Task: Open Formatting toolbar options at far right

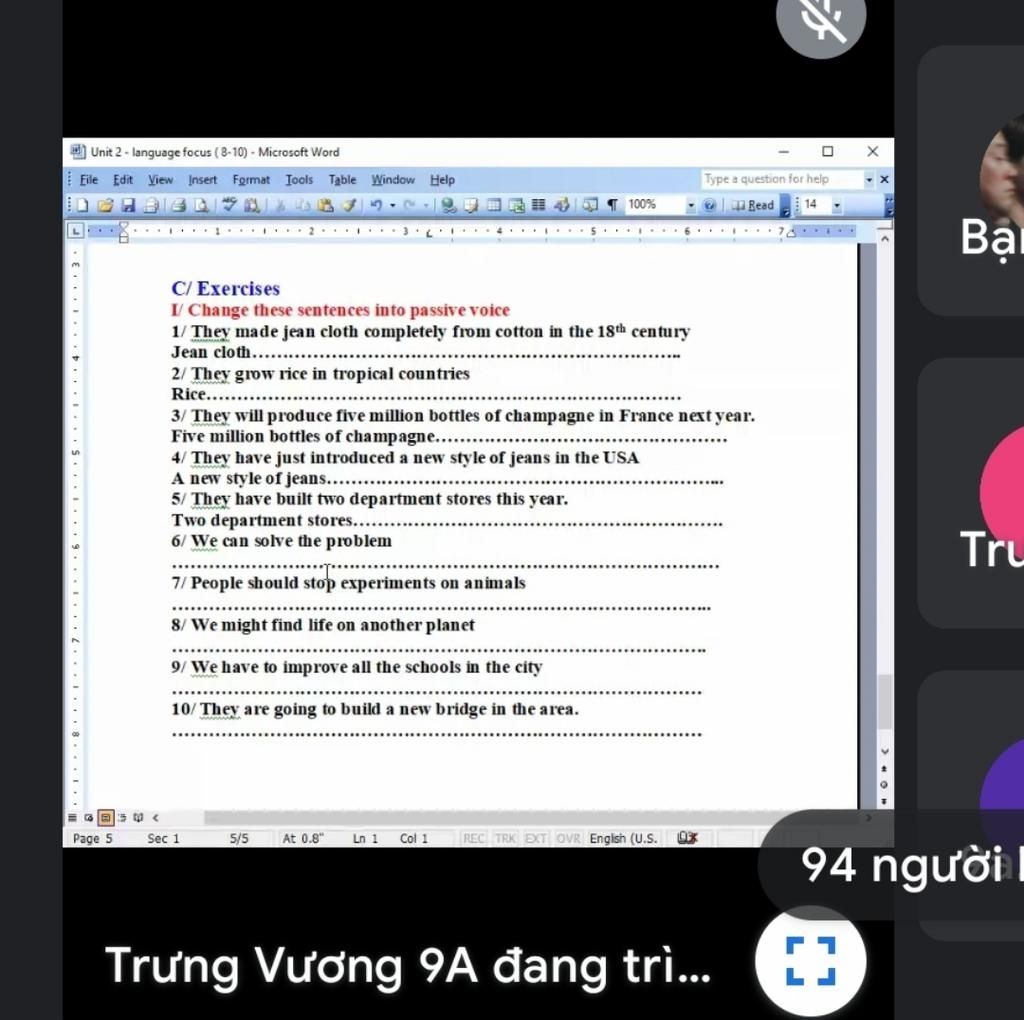Action: pos(889,206)
